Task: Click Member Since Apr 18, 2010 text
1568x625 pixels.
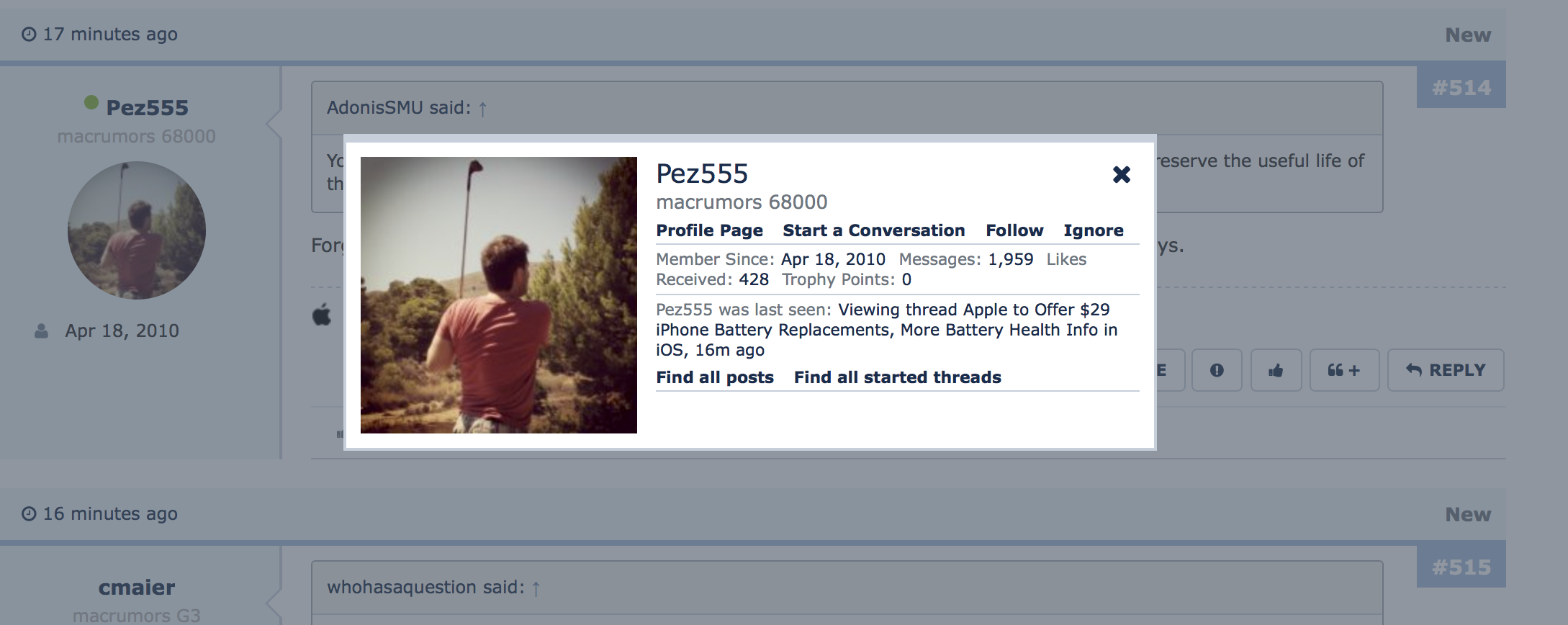Action: point(770,259)
